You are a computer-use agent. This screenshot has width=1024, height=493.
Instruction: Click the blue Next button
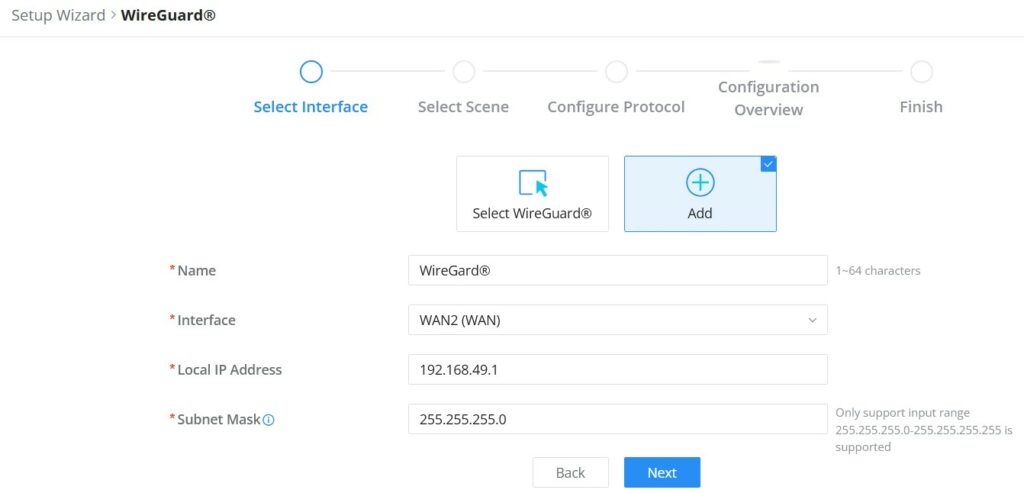[662, 473]
